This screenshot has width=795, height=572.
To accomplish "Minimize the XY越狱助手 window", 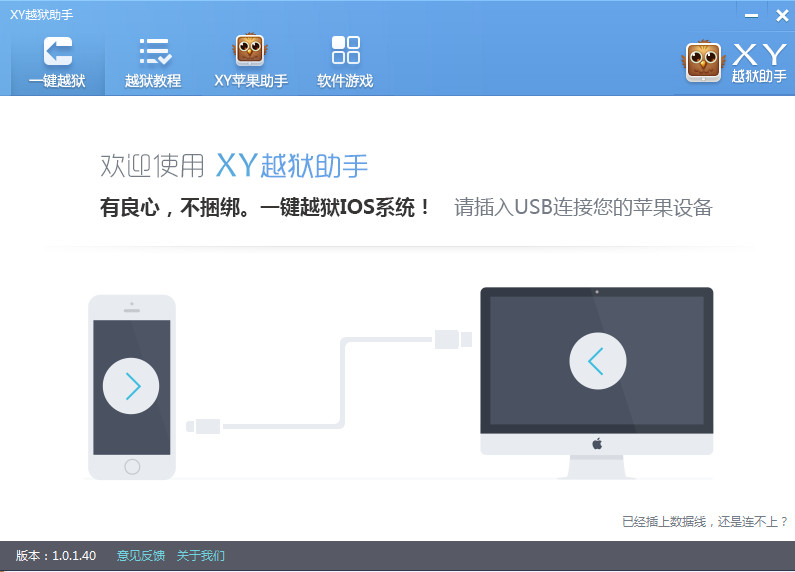I will (x=750, y=13).
